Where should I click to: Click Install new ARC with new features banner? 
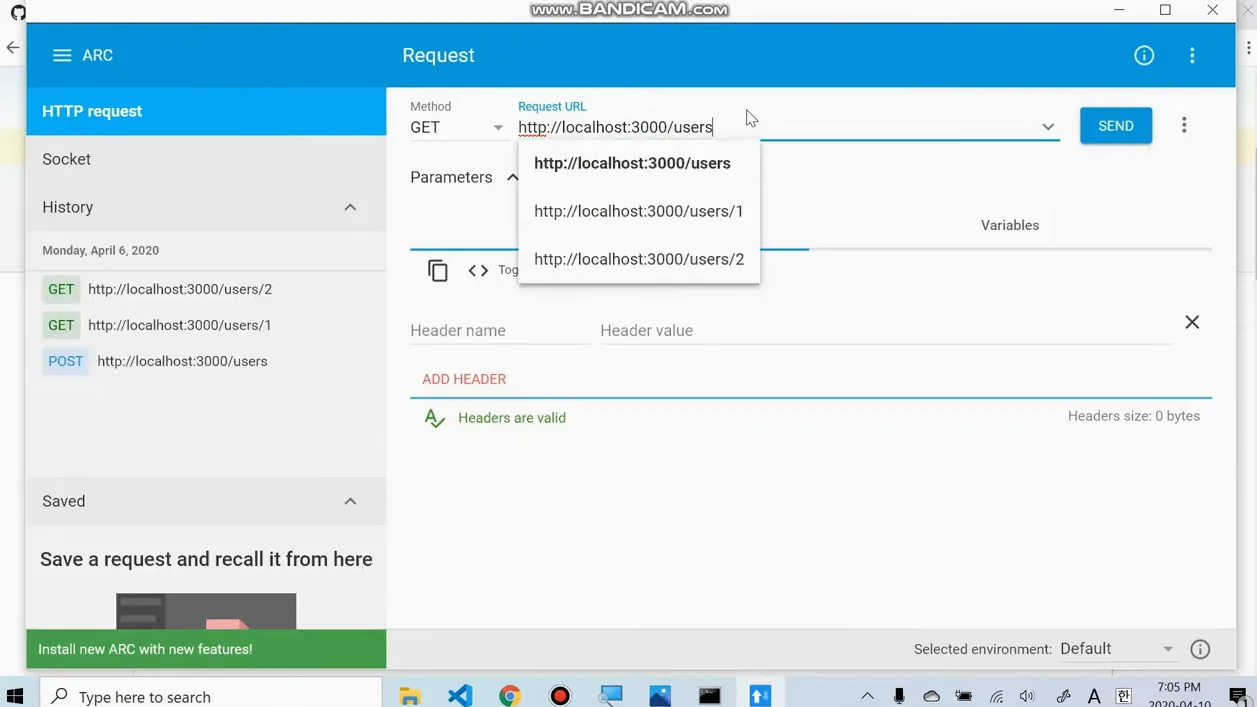[x=206, y=649]
